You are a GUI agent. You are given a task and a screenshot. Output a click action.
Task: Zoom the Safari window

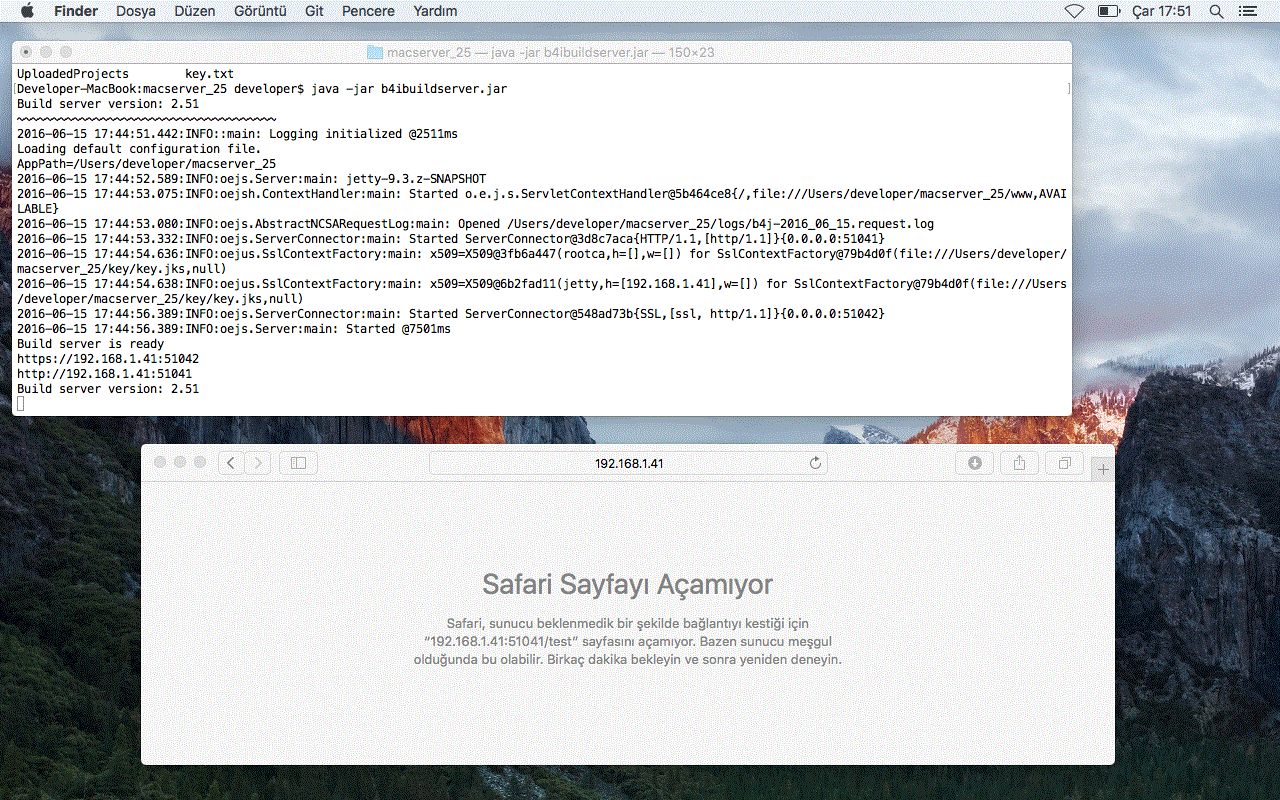200,462
